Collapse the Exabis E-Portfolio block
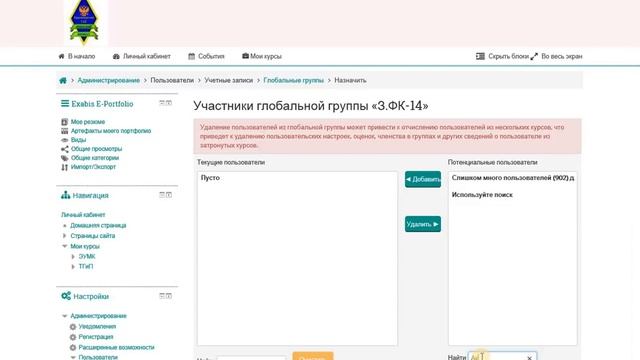The width and height of the screenshot is (640, 360). click(162, 103)
